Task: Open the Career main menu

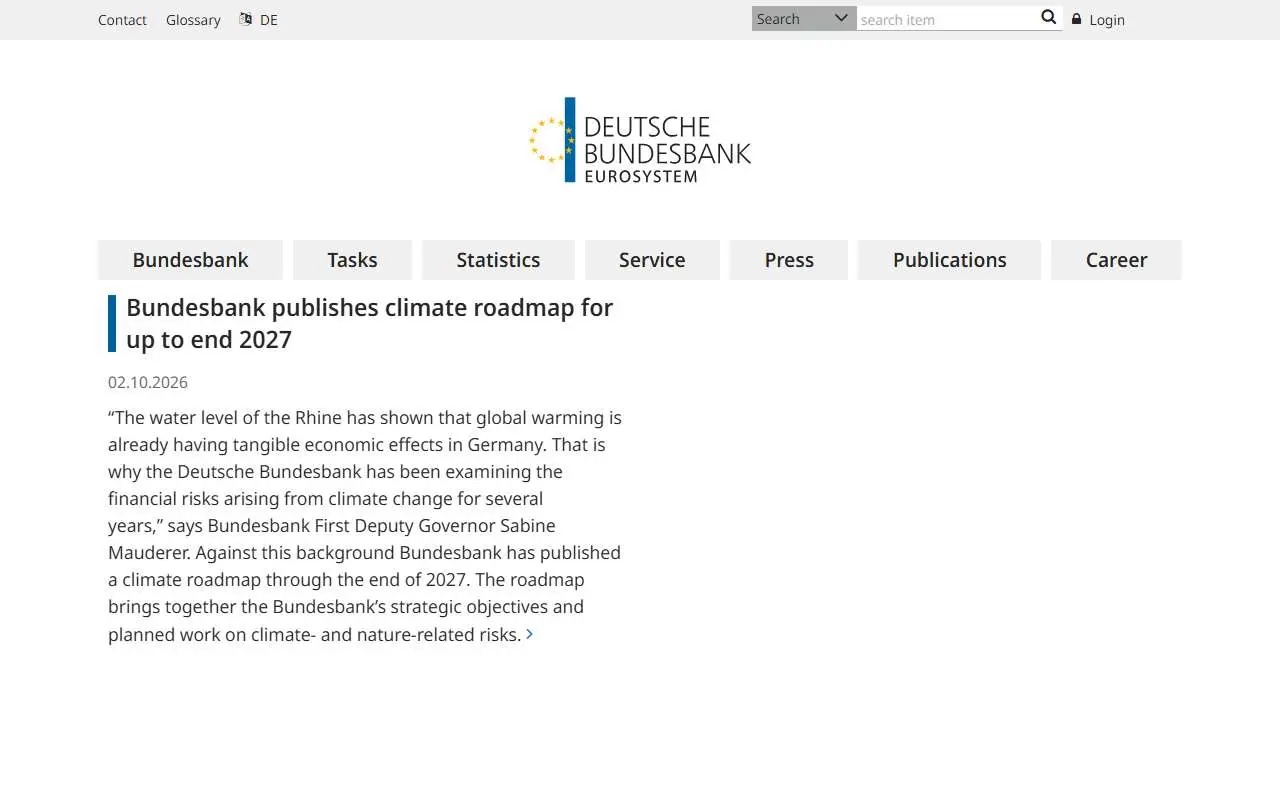Action: [x=1116, y=260]
